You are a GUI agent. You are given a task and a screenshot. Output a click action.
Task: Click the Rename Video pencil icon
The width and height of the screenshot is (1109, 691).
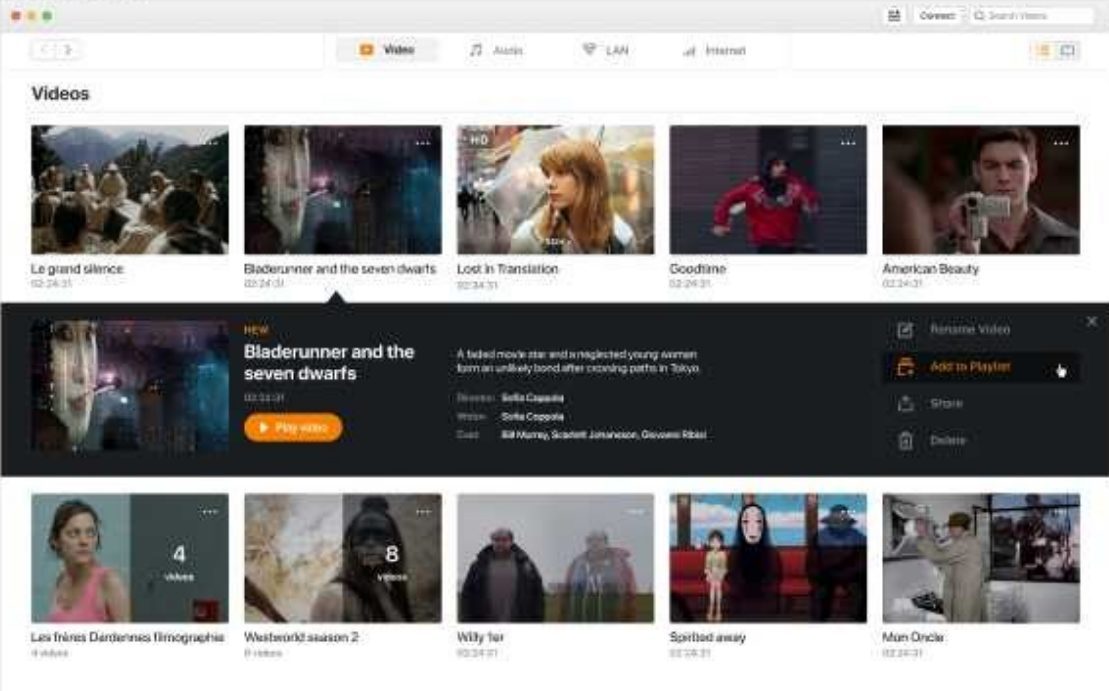(906, 329)
